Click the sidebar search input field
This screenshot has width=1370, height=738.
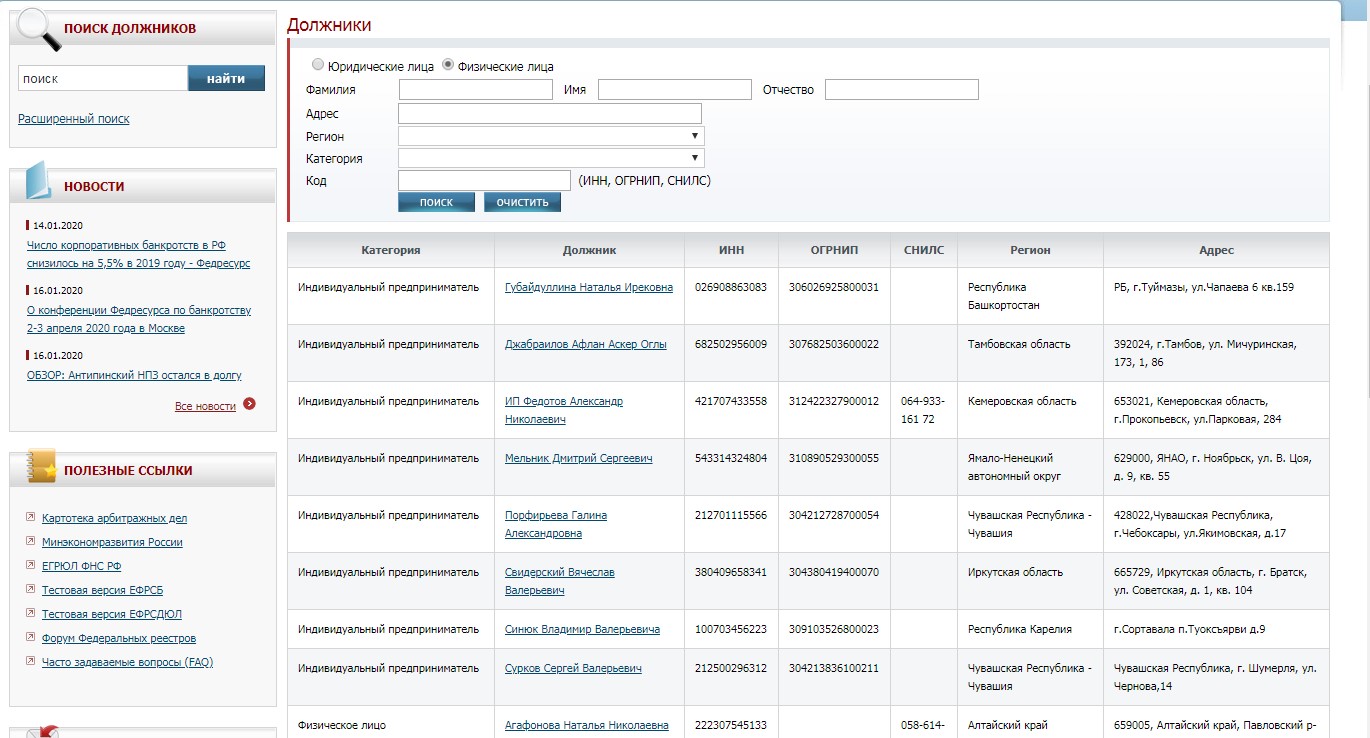point(102,78)
